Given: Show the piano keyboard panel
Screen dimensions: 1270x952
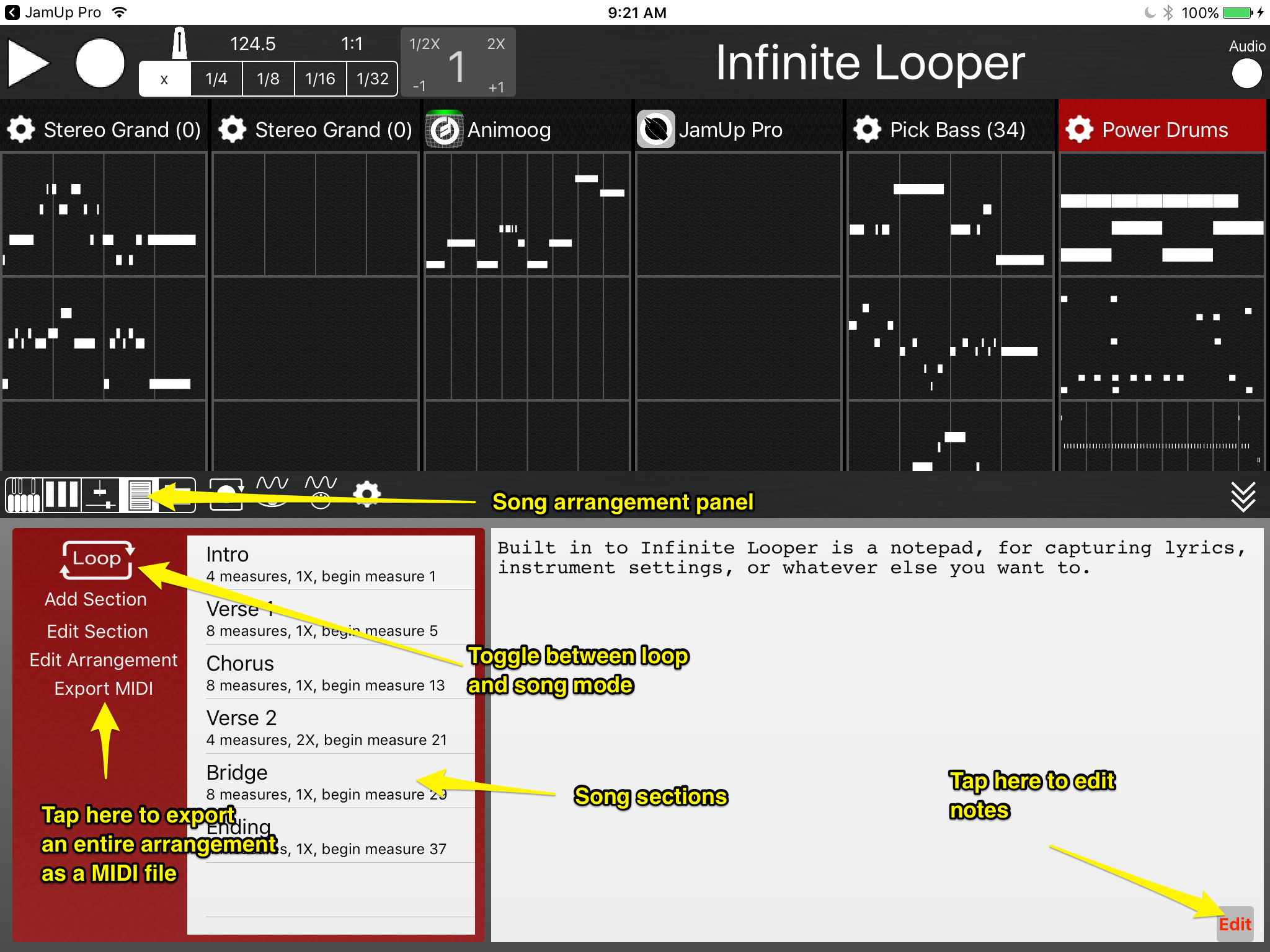Looking at the screenshot, I should (24, 495).
